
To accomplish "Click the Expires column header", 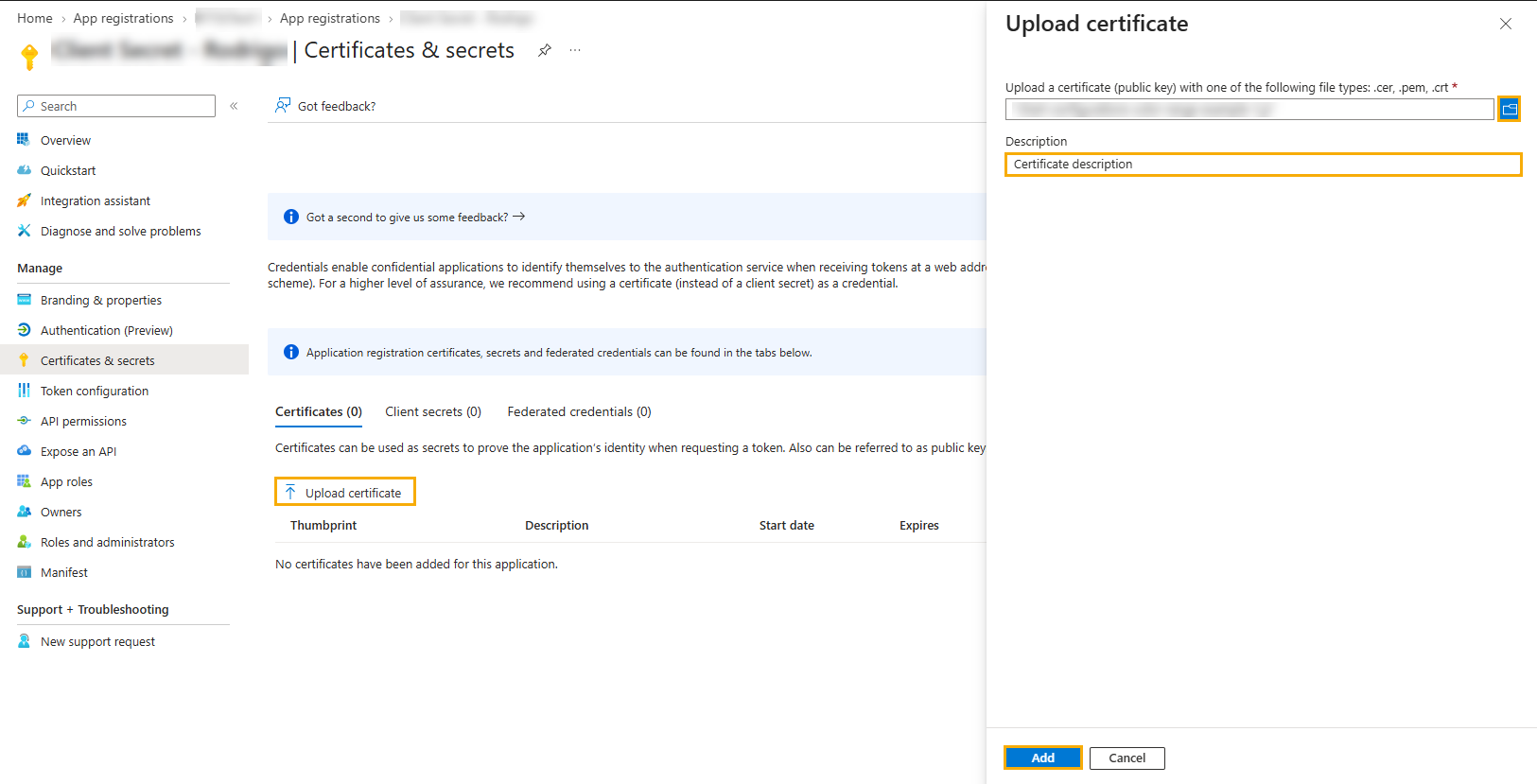I will click(x=918, y=525).
